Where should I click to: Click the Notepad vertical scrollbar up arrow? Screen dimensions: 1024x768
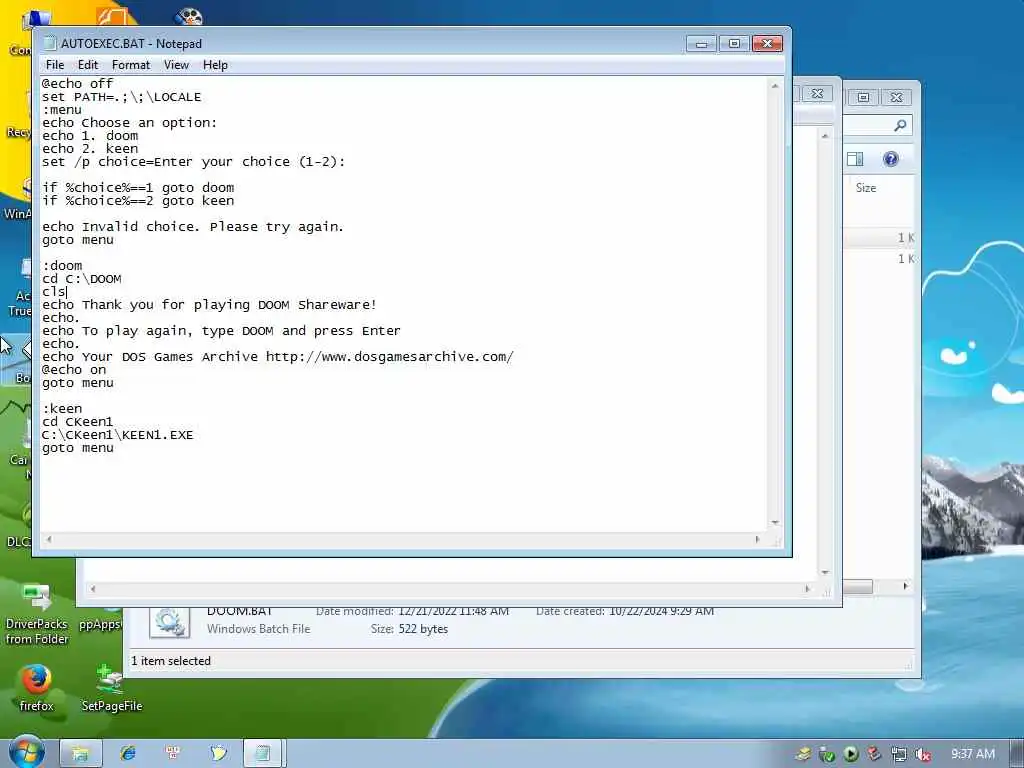pyautogui.click(x=775, y=86)
